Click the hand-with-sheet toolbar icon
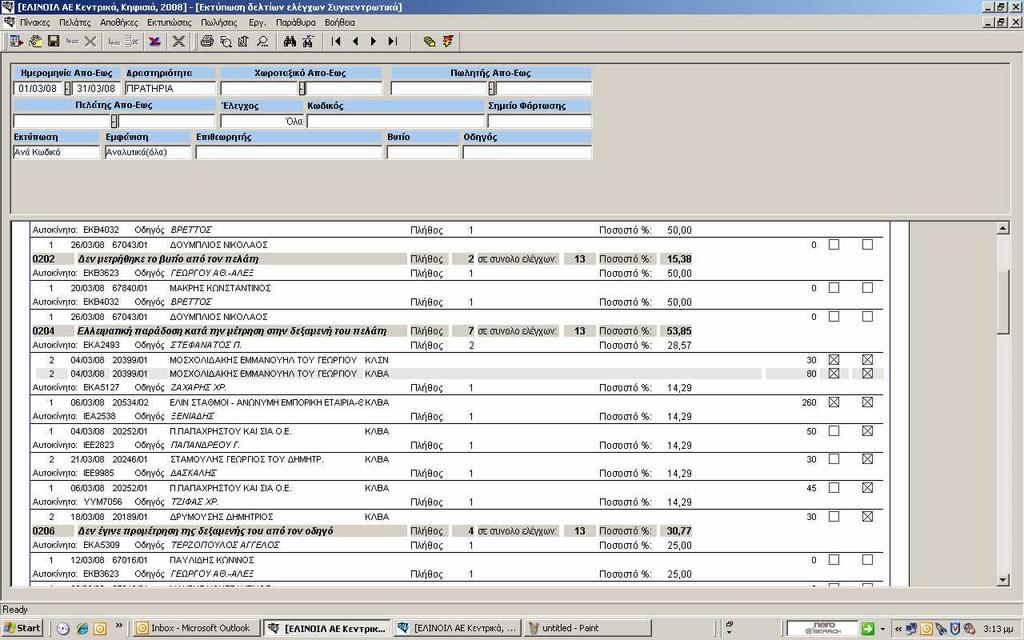The width and height of the screenshot is (1024, 640). (35, 41)
